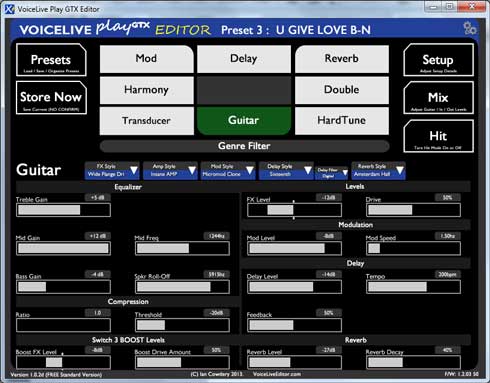Open the Setup page
The height and width of the screenshot is (383, 490).
438,60
